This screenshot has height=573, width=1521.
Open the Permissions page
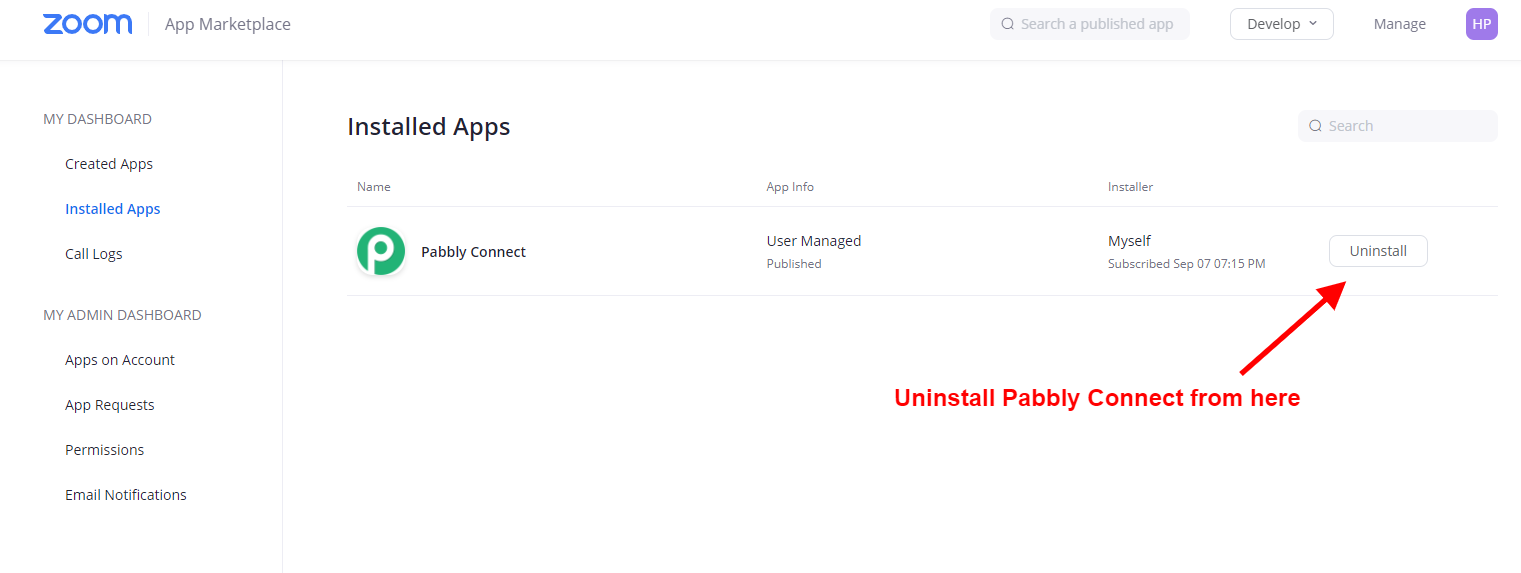tap(105, 450)
